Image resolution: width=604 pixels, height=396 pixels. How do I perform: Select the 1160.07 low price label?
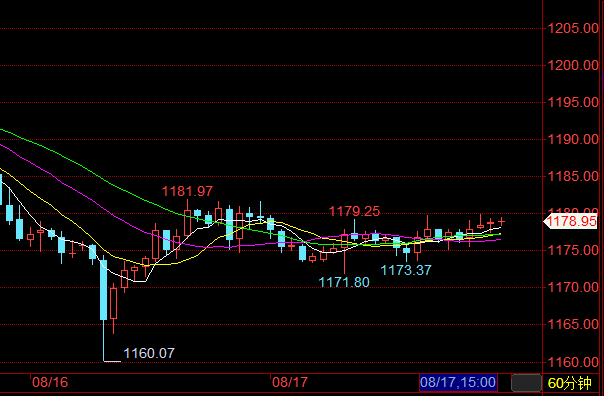point(149,353)
